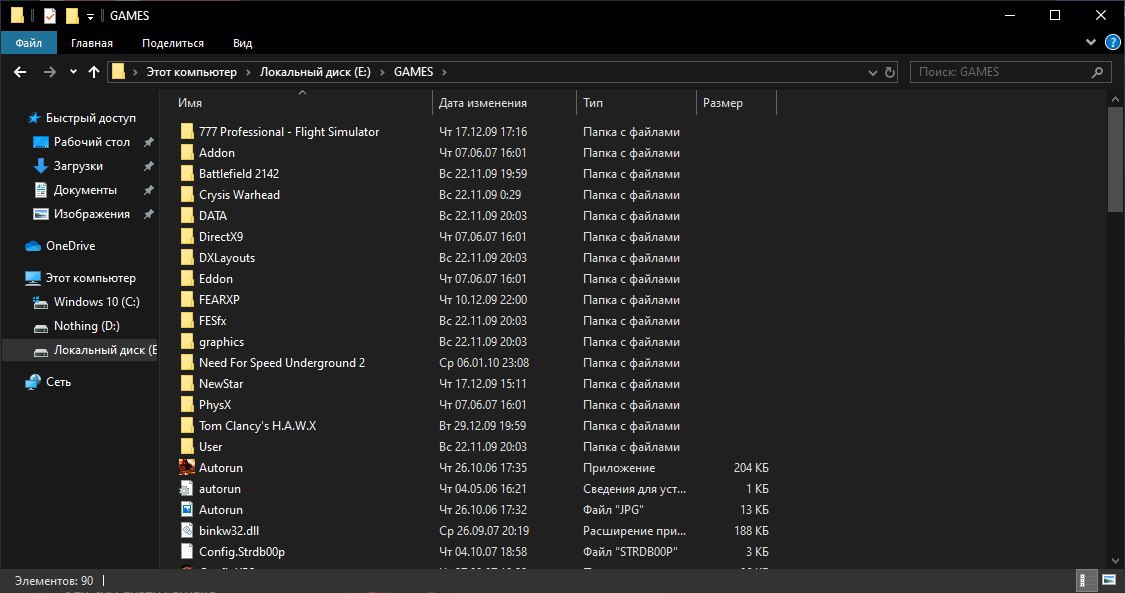The width and height of the screenshot is (1125, 593).
Task: Select Быстрый доступ in the sidebar
Action: [x=90, y=118]
